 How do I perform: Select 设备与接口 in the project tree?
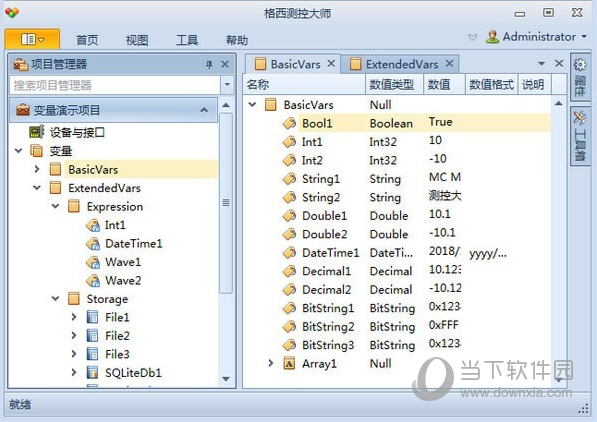(x=77, y=133)
